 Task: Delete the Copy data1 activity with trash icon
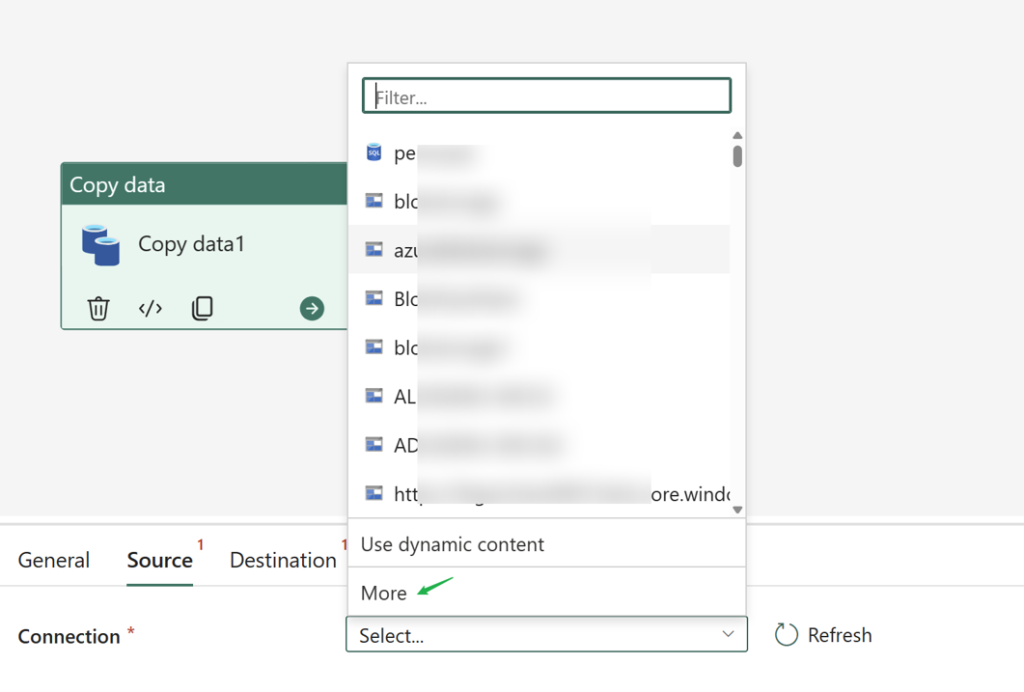[98, 308]
